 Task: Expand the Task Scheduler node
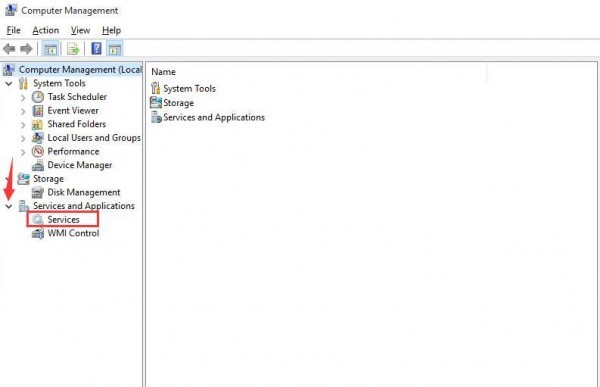point(23,98)
